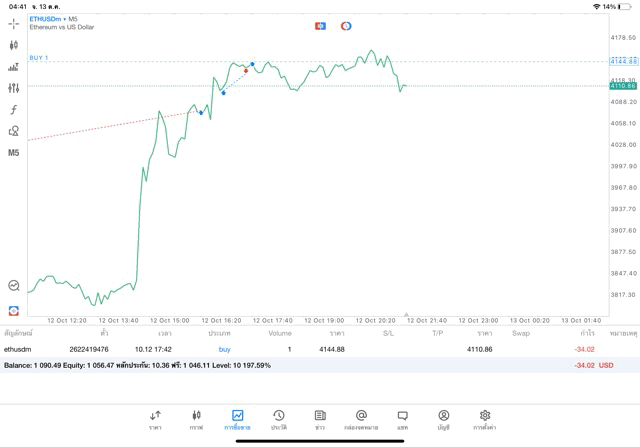This screenshot has height=447, width=640.
Task: Toggle the red-blue circle icon above chart
Action: (346, 26)
